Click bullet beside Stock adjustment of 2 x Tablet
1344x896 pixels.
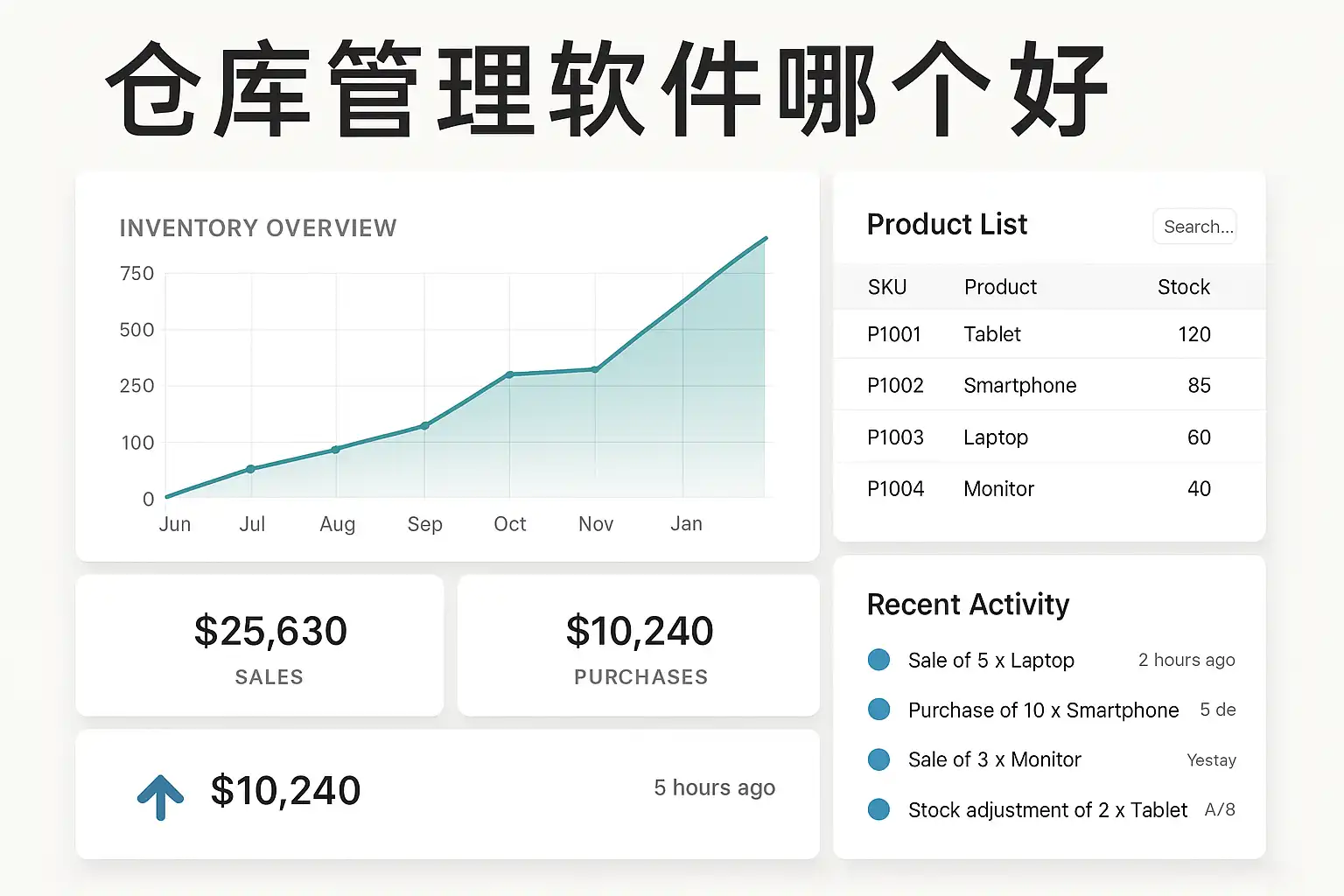pos(878,809)
